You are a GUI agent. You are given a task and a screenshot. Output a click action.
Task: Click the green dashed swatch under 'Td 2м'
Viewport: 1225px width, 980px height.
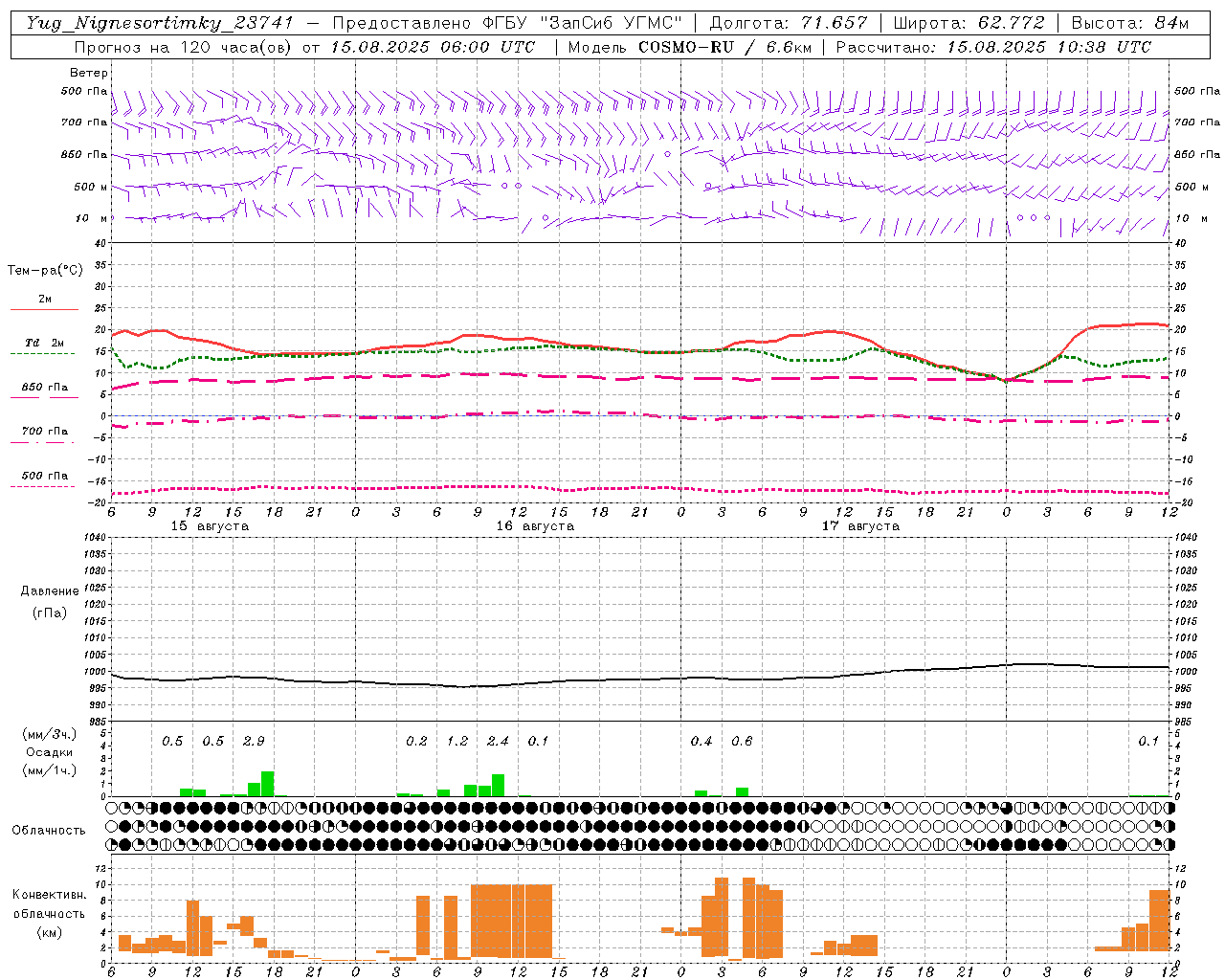42,354
